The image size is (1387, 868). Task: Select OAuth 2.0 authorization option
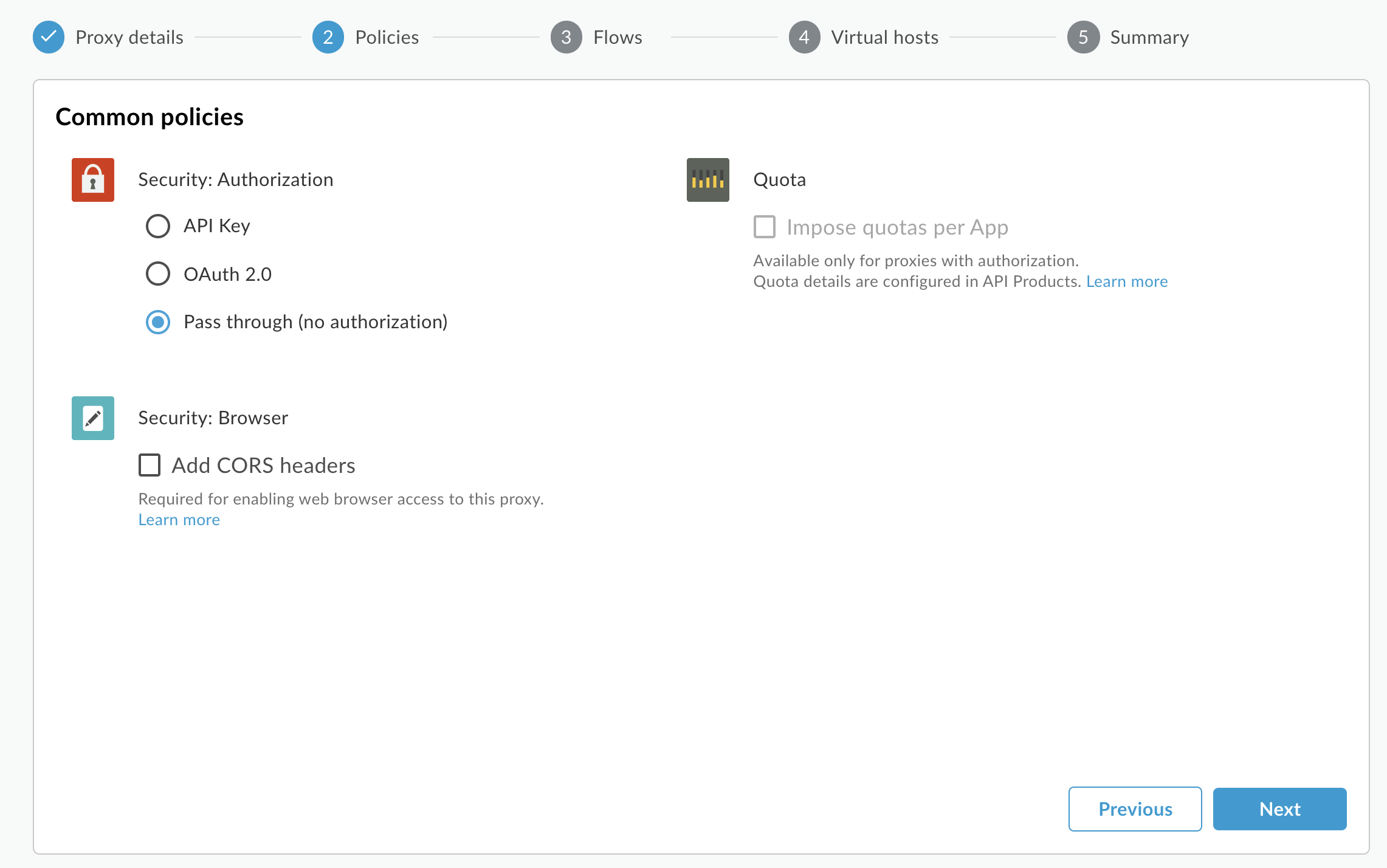pos(157,274)
